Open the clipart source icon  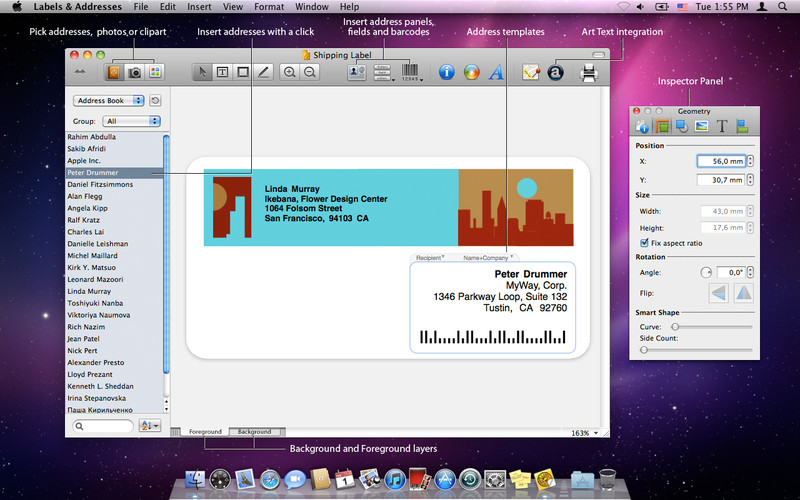click(x=155, y=72)
